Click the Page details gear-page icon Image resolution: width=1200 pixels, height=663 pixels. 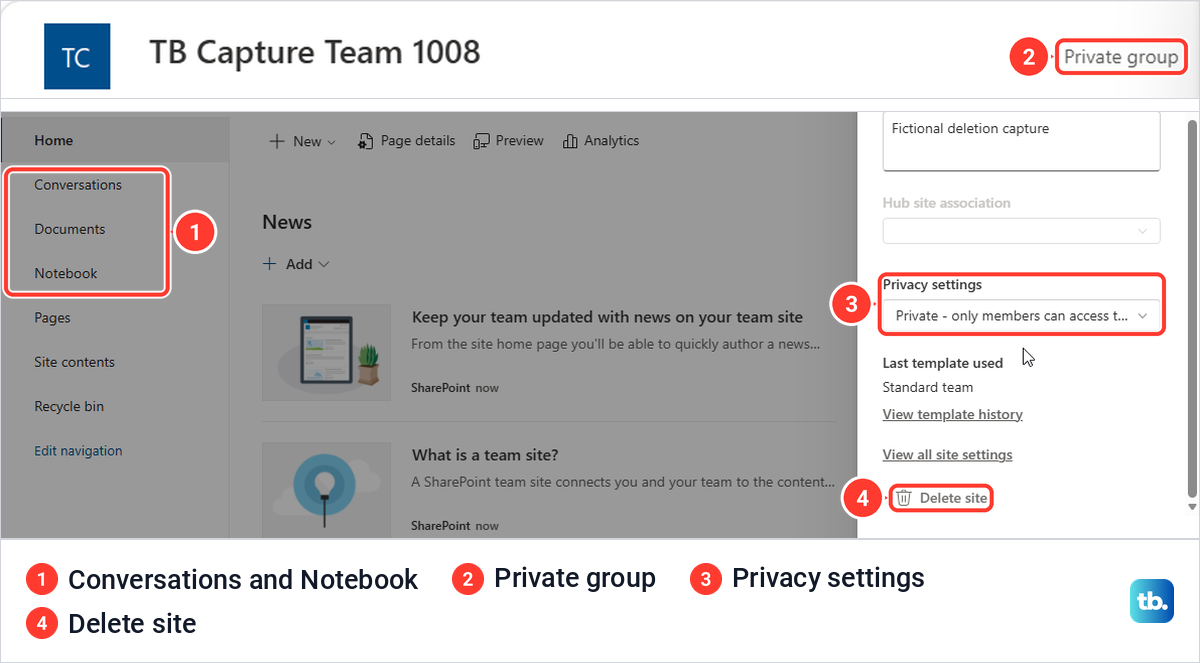coord(366,141)
